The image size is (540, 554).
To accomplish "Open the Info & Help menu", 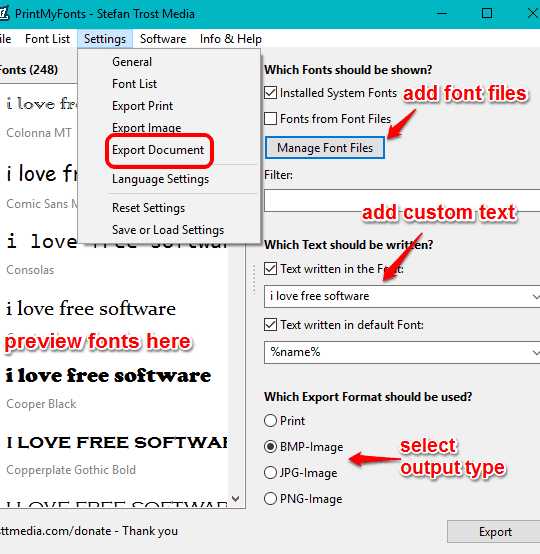I will 231,39.
